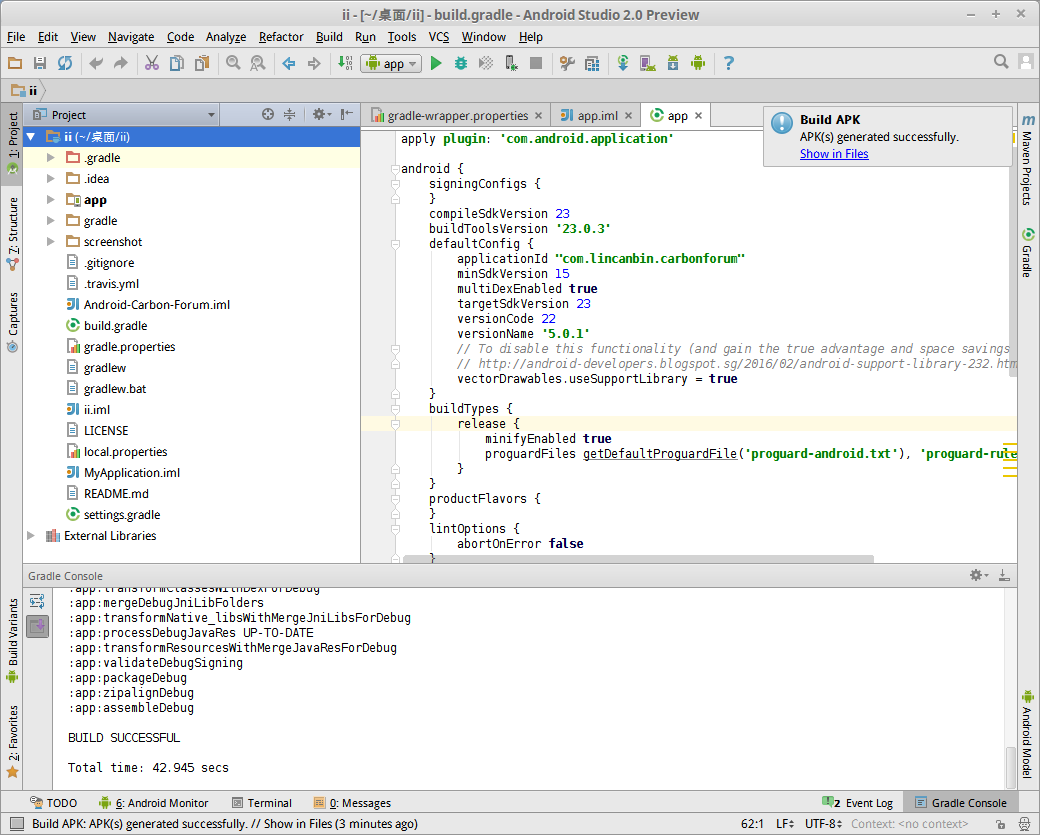Open the File menu
This screenshot has height=835, width=1040.
(x=16, y=36)
